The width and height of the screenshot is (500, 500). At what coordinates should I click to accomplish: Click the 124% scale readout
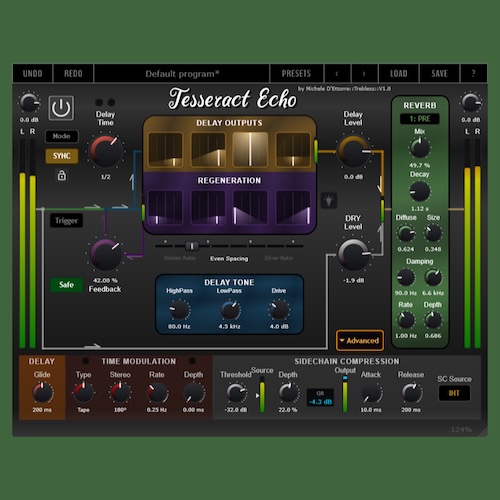[461, 429]
